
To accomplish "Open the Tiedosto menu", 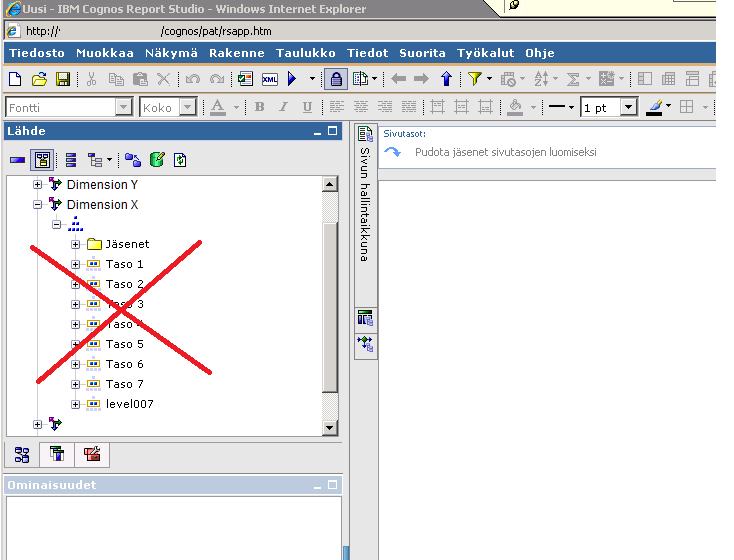I will [37, 53].
